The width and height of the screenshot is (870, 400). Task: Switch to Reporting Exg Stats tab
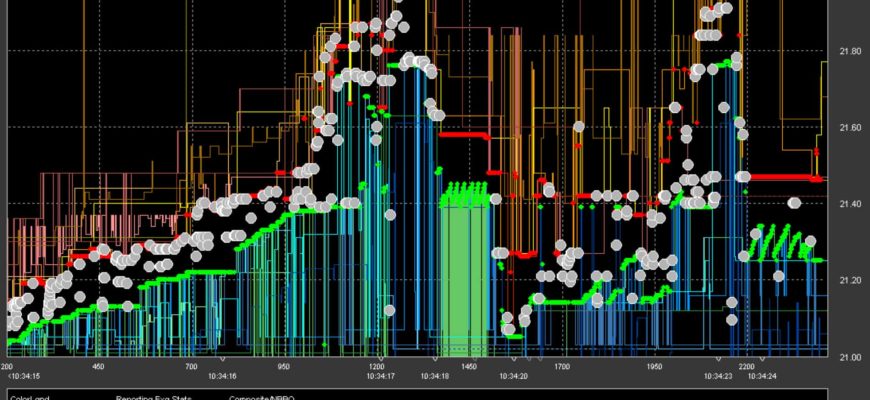152,397
